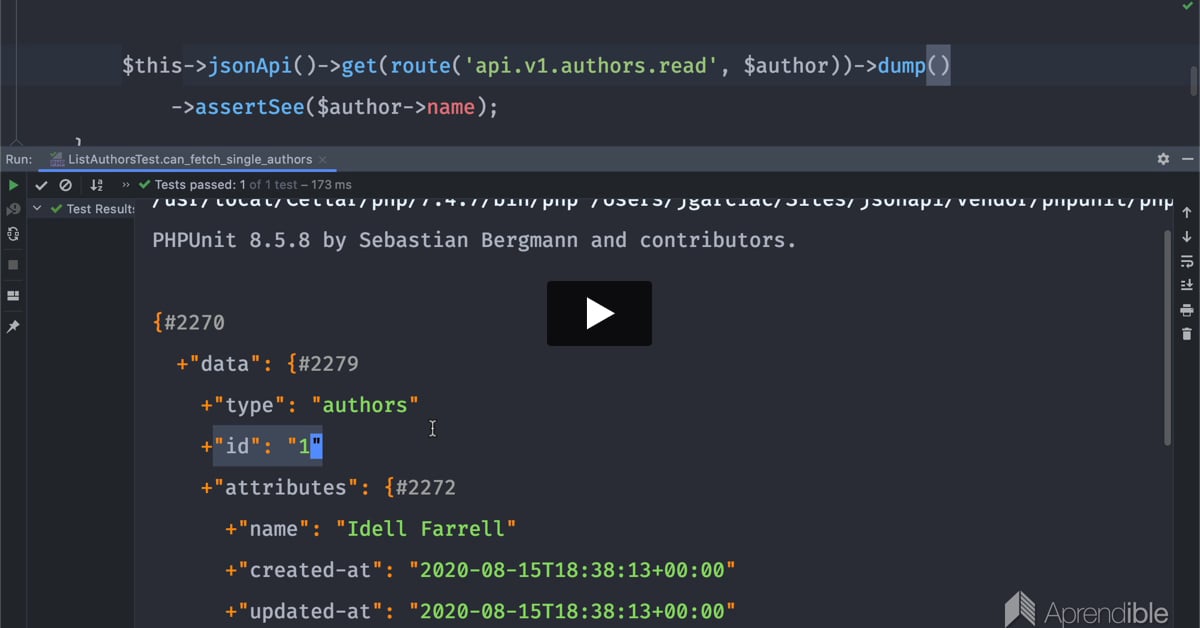
Task: Click the "updated-at" timestamp line
Action: click(x=481, y=611)
